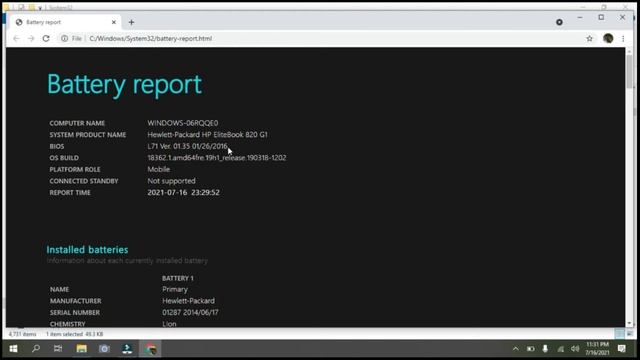Show hidden system tray icons
Screen dimensions: 640x360
pyautogui.click(x=516, y=349)
